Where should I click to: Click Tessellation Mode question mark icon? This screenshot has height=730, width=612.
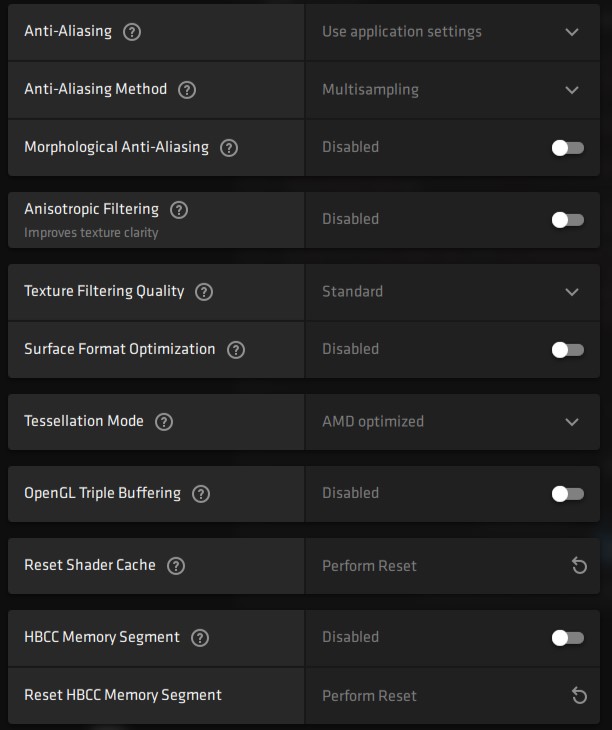pos(164,422)
